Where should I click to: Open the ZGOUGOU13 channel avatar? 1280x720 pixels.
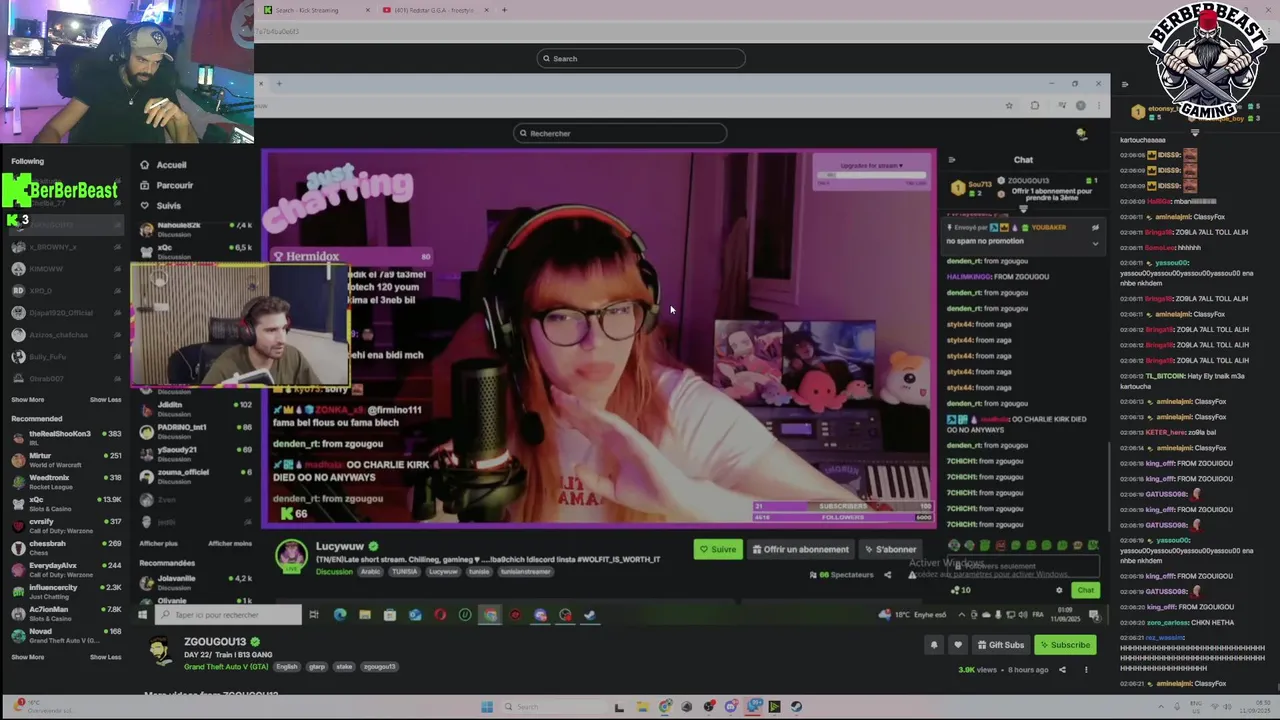pyautogui.click(x=160, y=652)
